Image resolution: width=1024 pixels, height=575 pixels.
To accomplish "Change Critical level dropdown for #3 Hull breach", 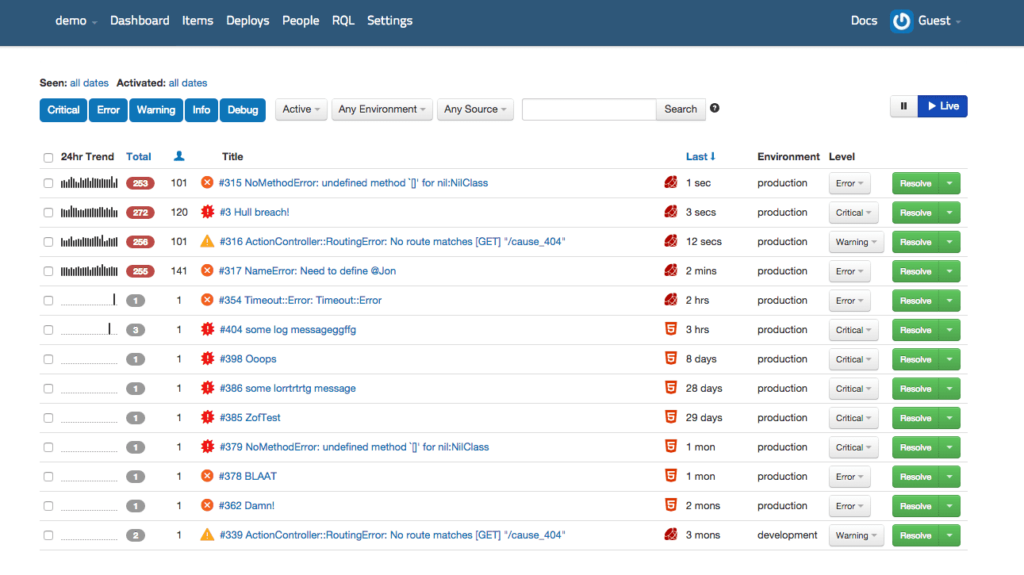I will (854, 212).
